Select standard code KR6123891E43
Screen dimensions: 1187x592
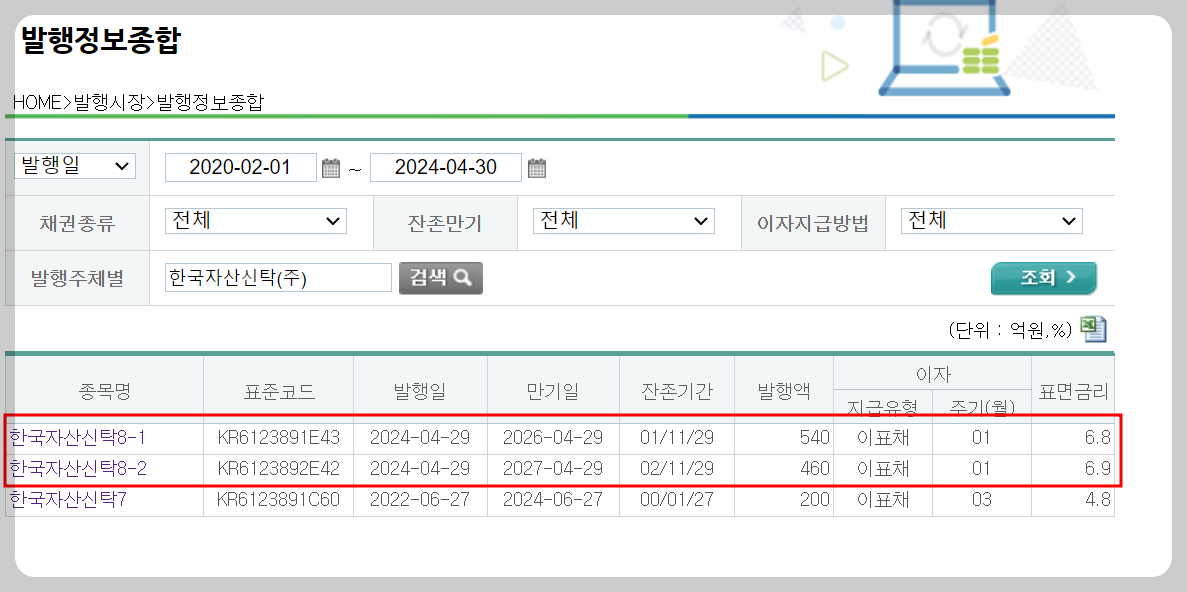tap(279, 438)
